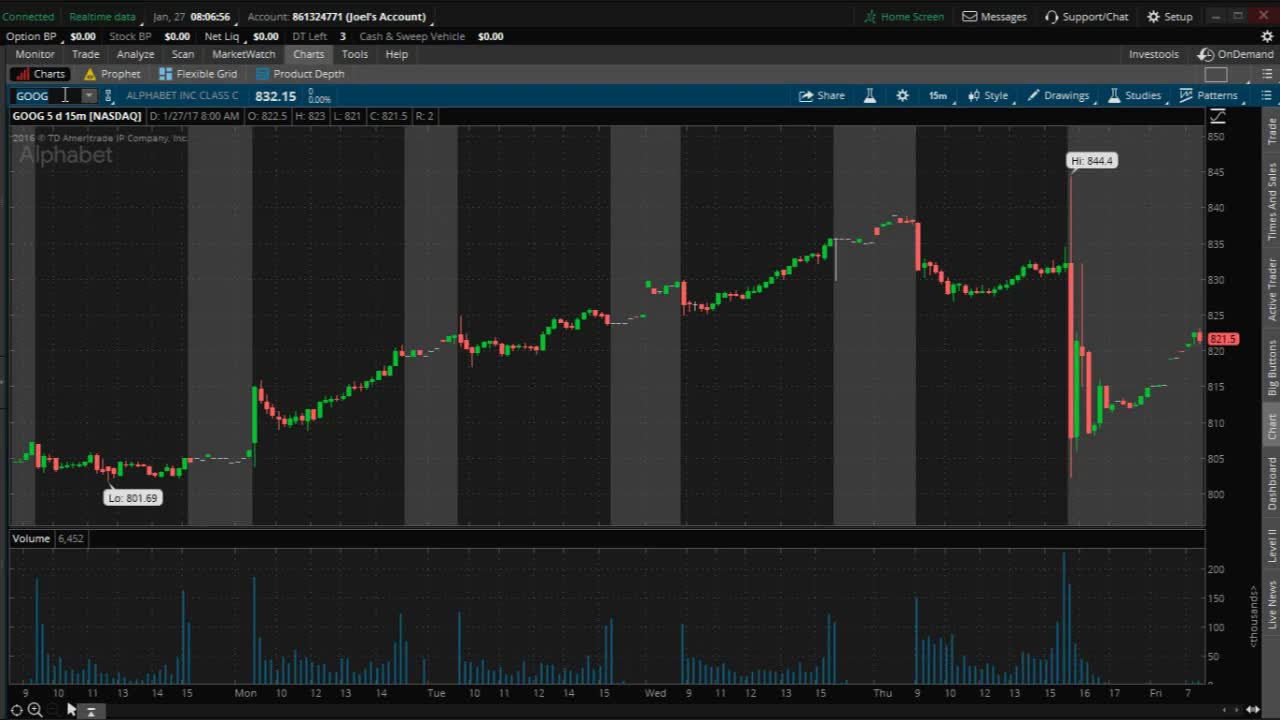Switch to the Trade tab
The image size is (1280, 720).
[x=85, y=54]
